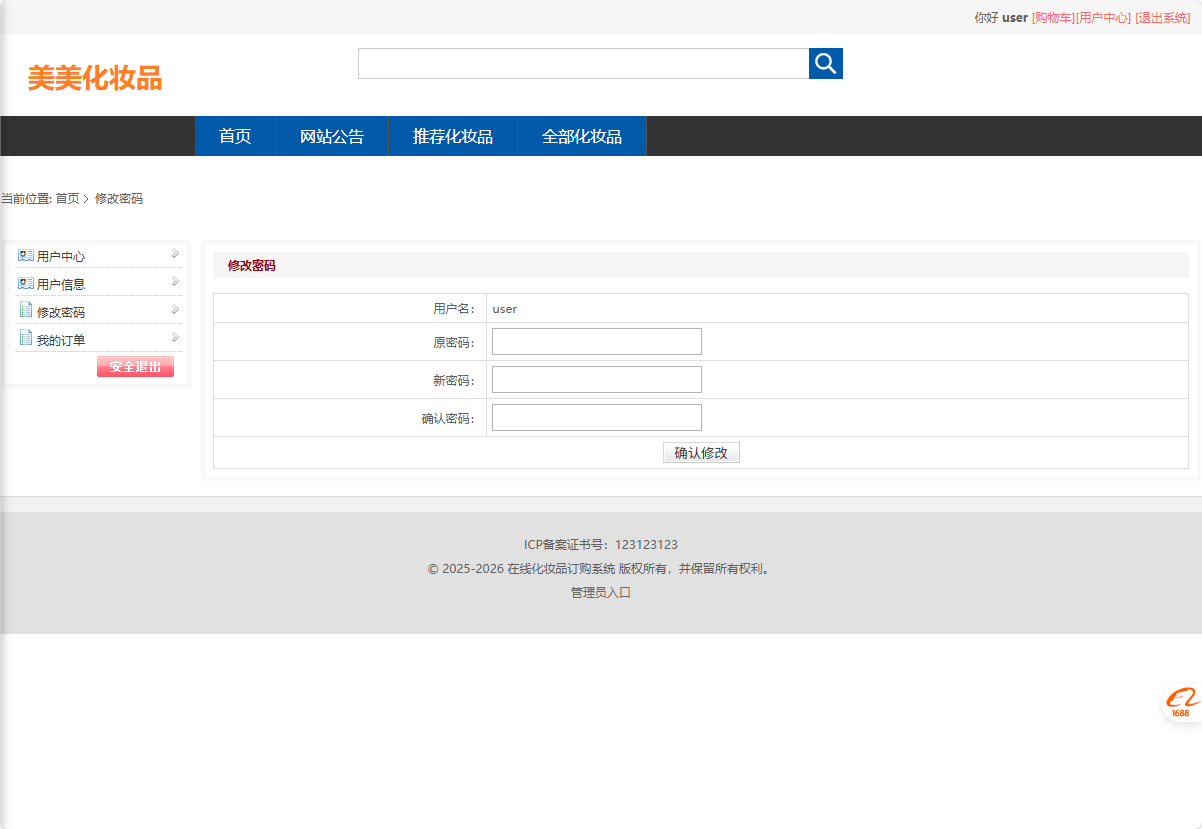Click the document icon beside 修改密码
The height and width of the screenshot is (829, 1202).
[24, 311]
